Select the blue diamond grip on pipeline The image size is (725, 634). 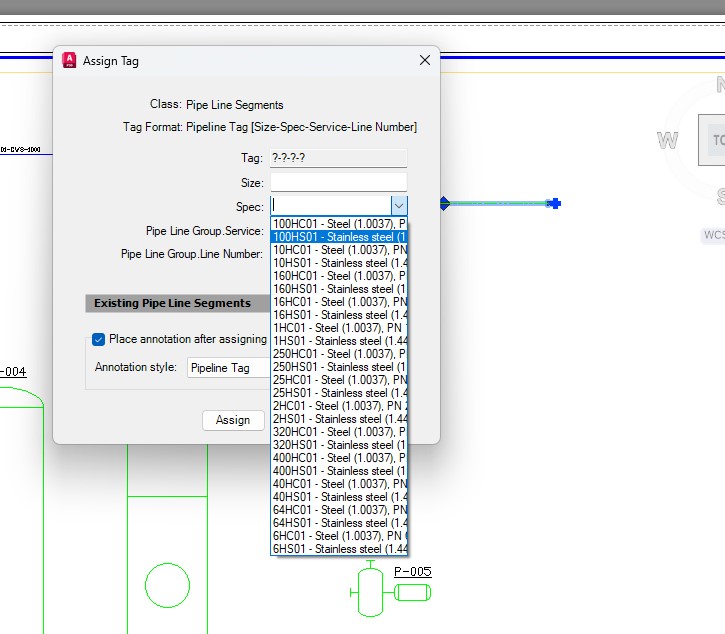(444, 203)
